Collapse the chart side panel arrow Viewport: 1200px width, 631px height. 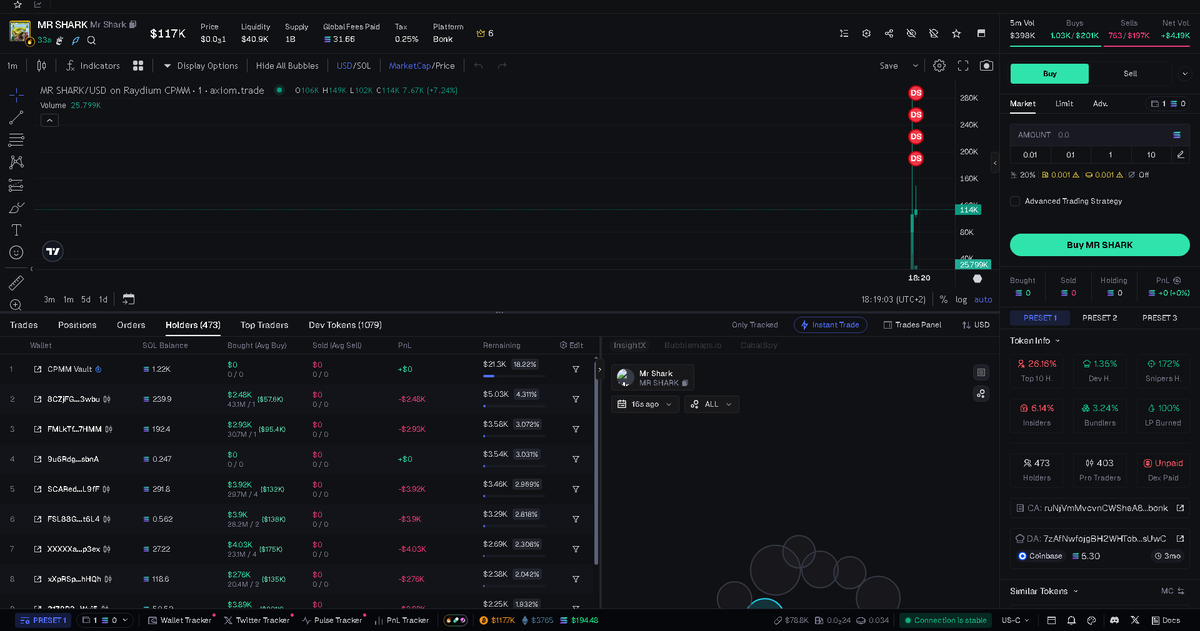pyautogui.click(x=995, y=163)
